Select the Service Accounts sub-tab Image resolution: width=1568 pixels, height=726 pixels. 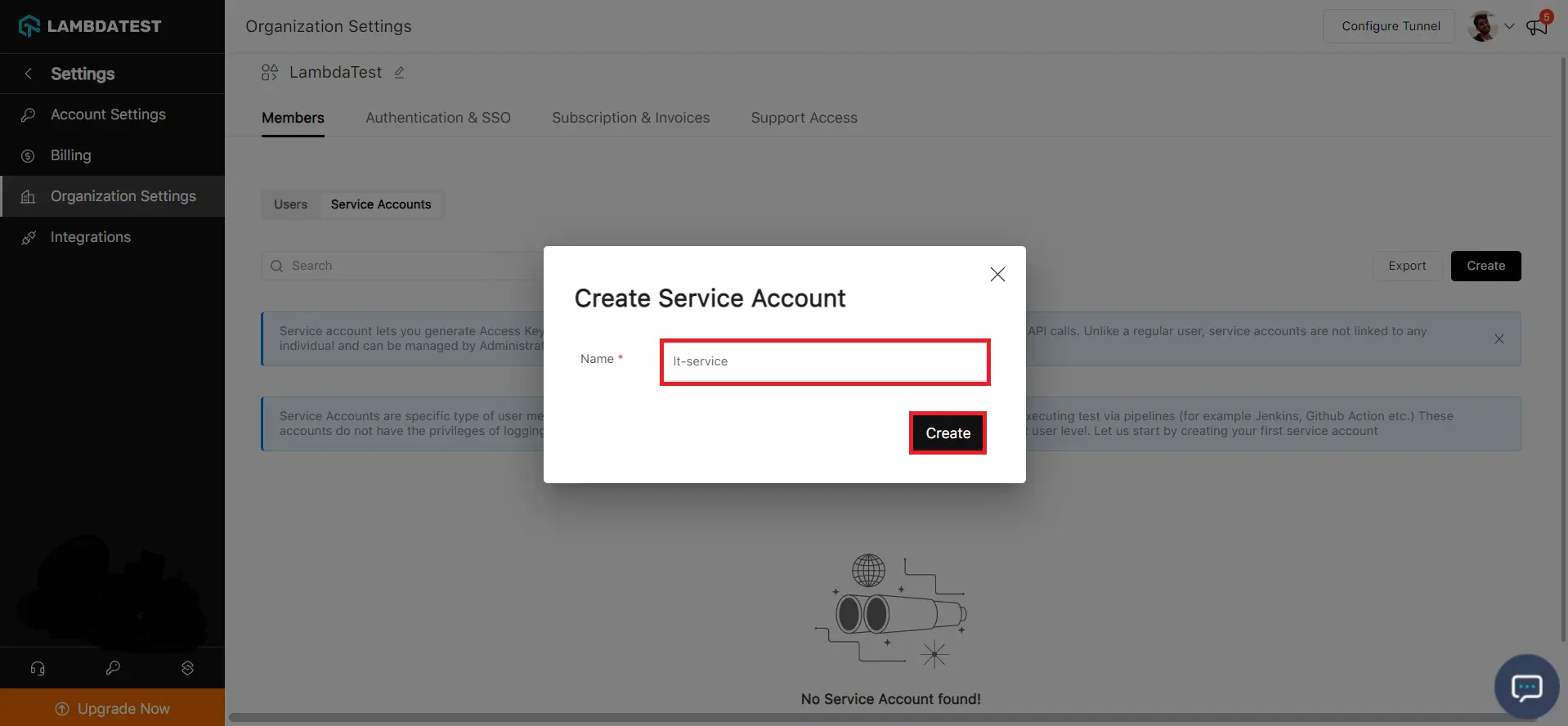[380, 204]
